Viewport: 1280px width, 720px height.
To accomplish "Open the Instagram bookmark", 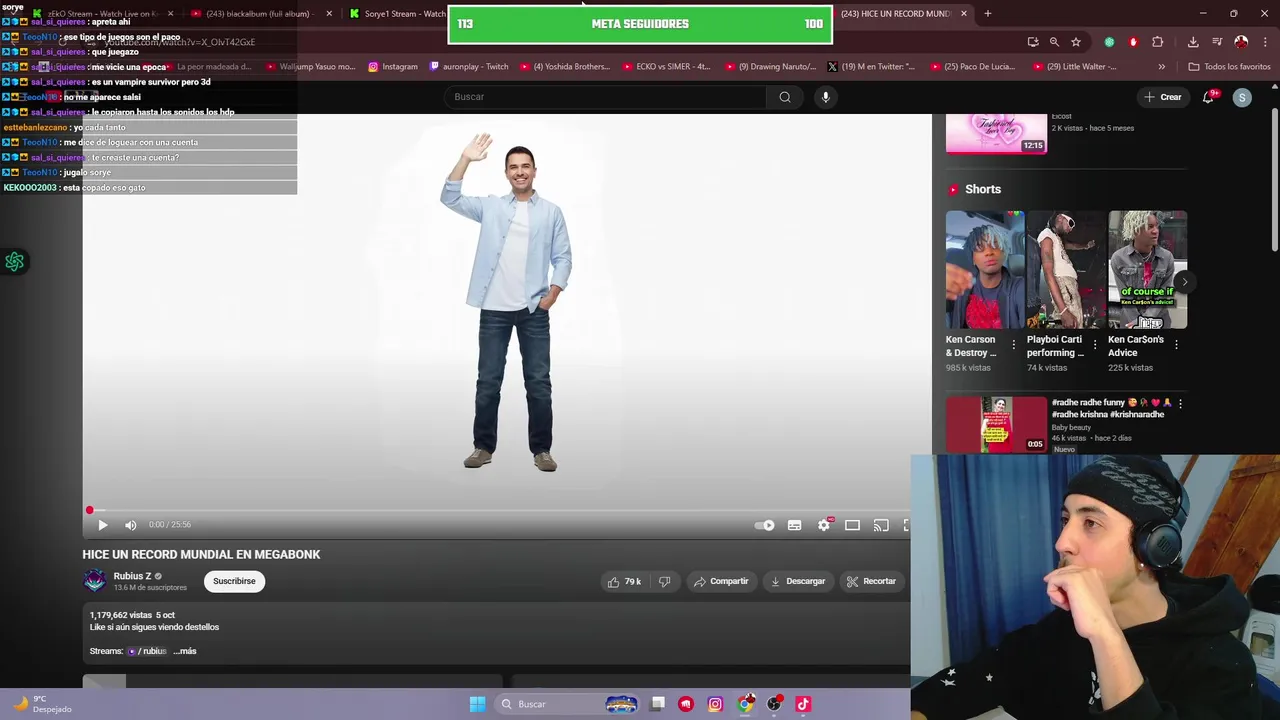I will tap(393, 67).
